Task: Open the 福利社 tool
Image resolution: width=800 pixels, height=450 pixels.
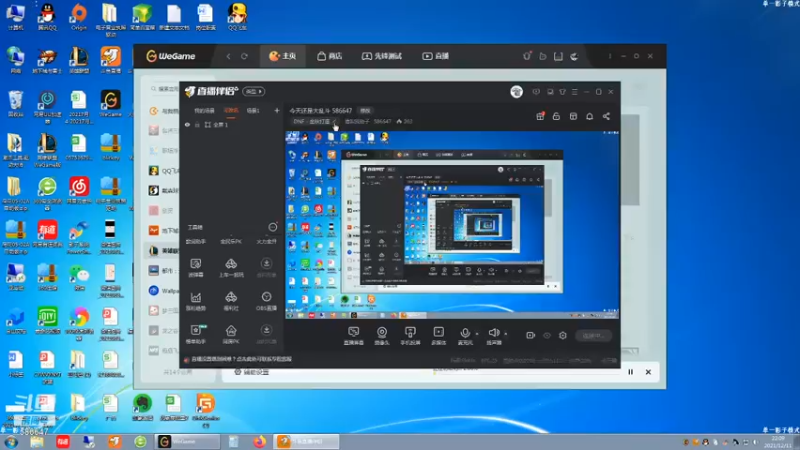Action: pyautogui.click(x=231, y=301)
